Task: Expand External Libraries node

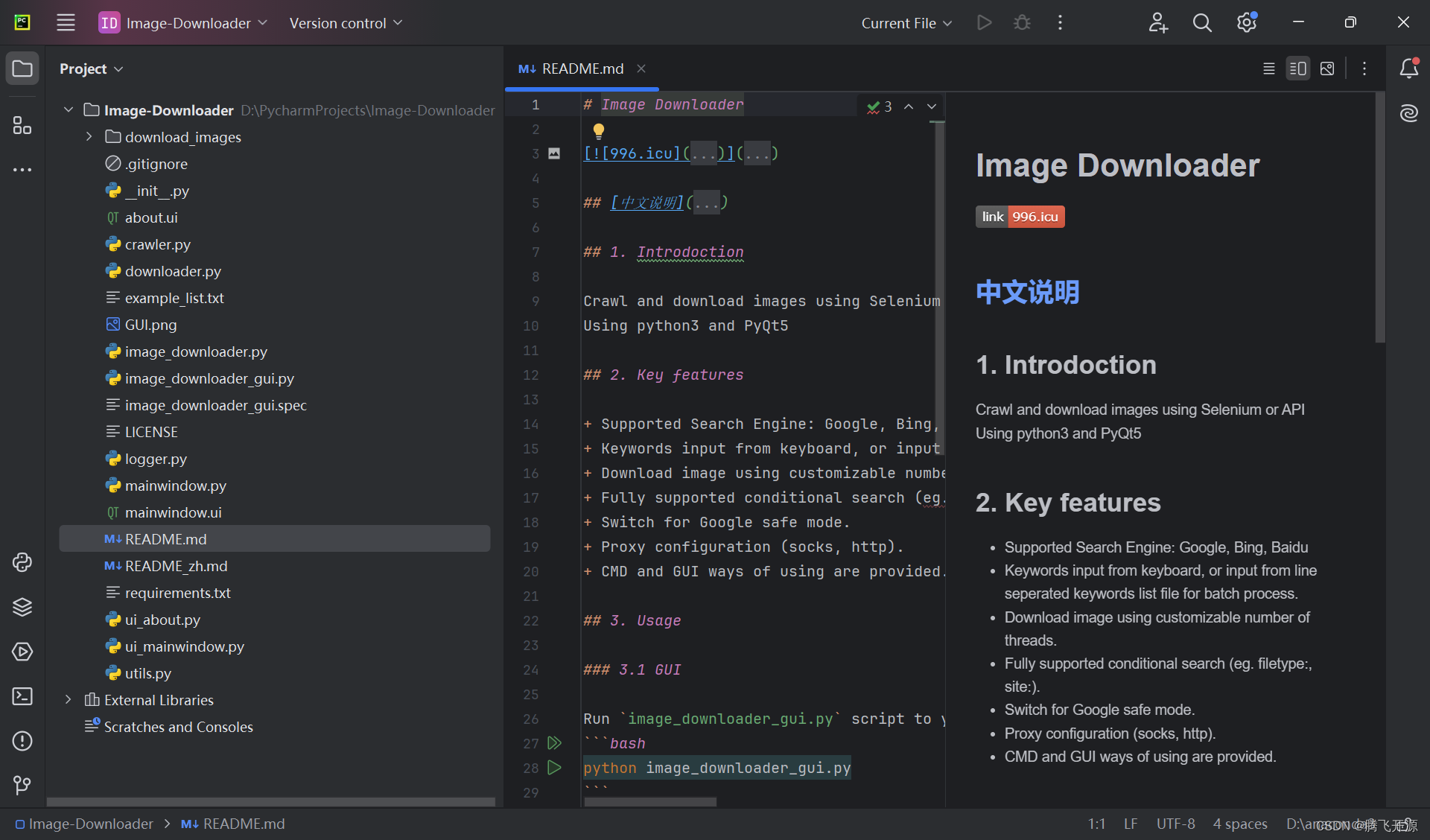Action: coord(69,700)
